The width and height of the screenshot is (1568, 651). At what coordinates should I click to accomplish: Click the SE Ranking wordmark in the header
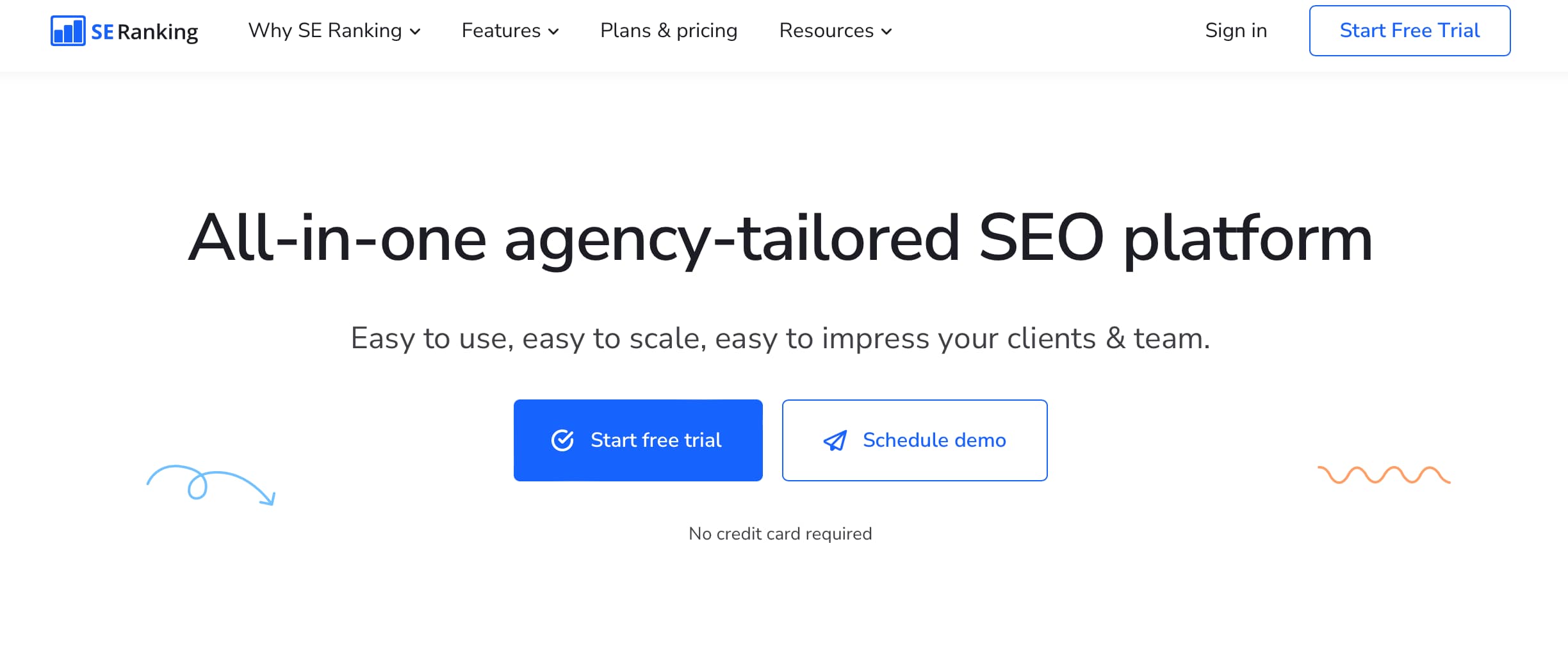click(144, 30)
